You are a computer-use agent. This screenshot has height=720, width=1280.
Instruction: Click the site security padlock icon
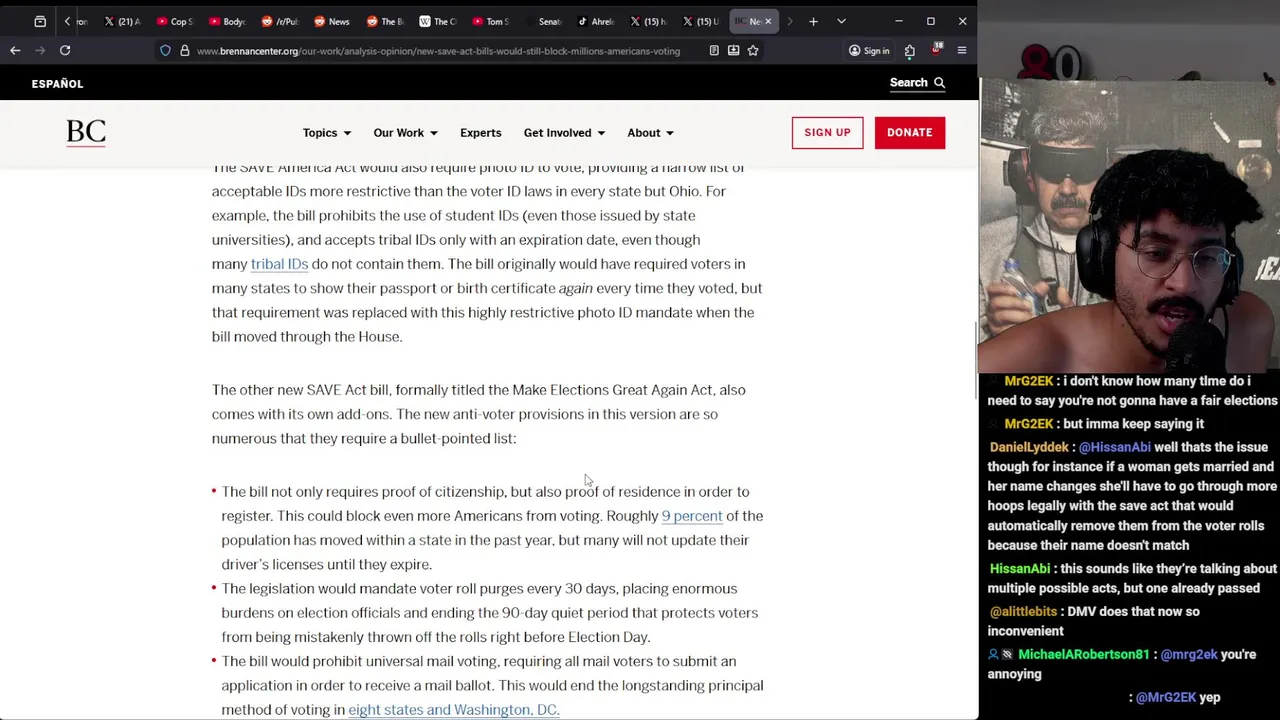click(x=185, y=51)
